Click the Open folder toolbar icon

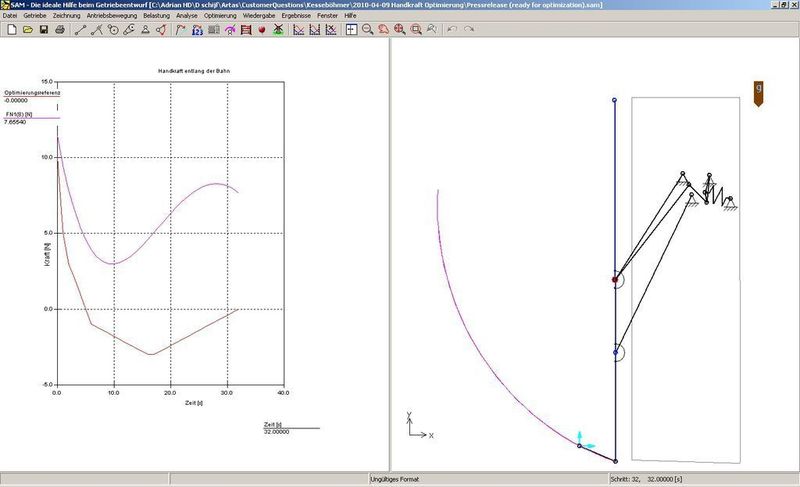(x=27, y=30)
